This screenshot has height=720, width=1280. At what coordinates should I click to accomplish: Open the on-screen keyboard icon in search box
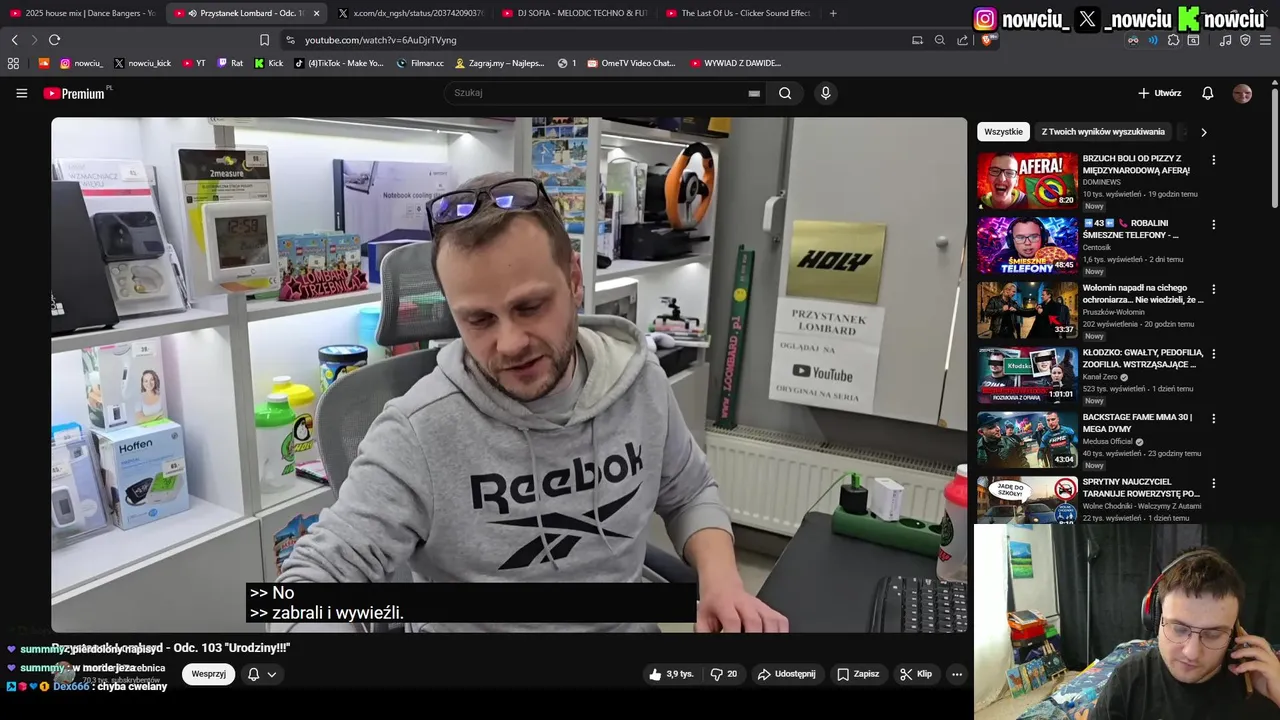coord(754,93)
